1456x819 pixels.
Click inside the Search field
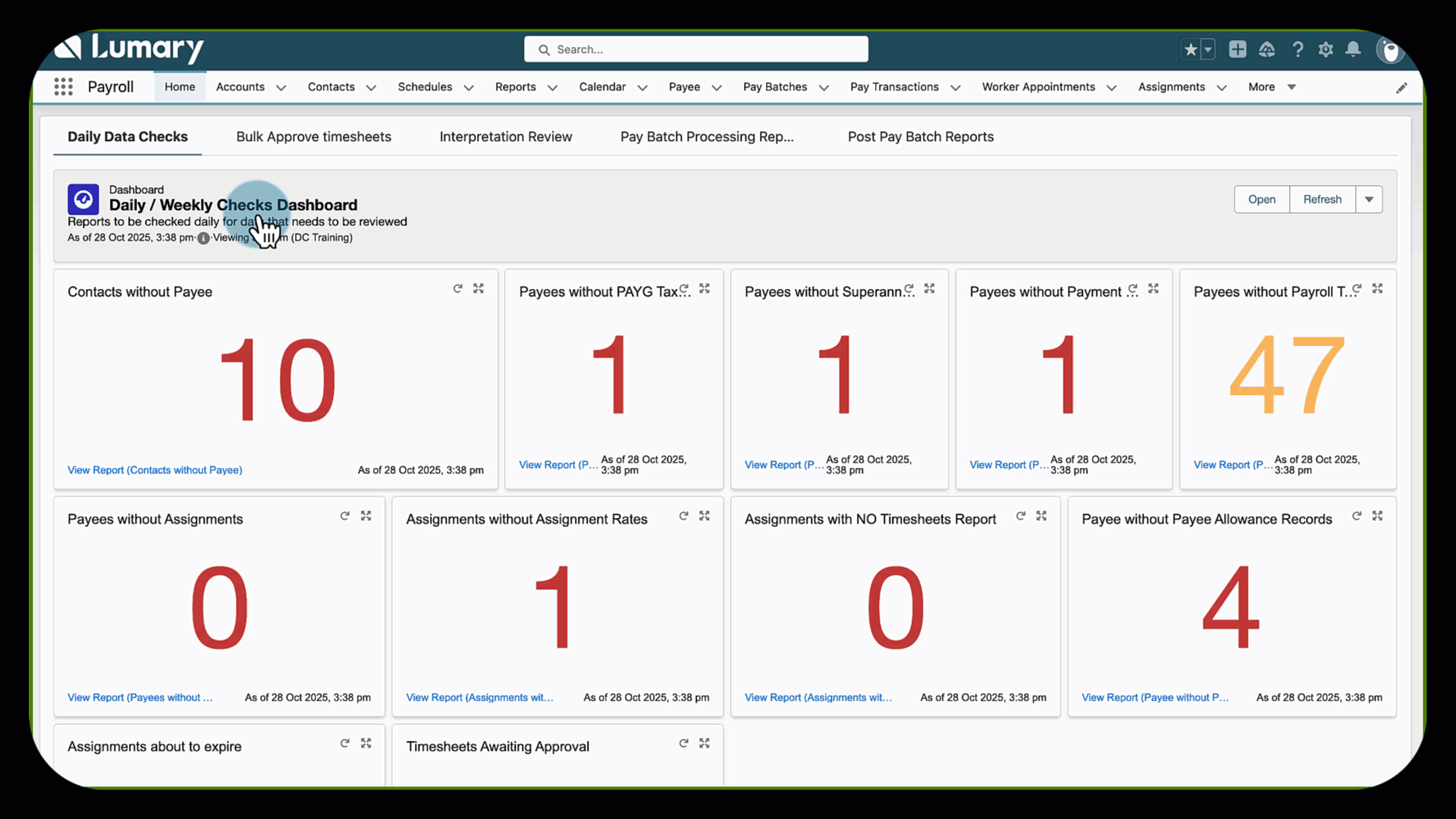(695, 49)
